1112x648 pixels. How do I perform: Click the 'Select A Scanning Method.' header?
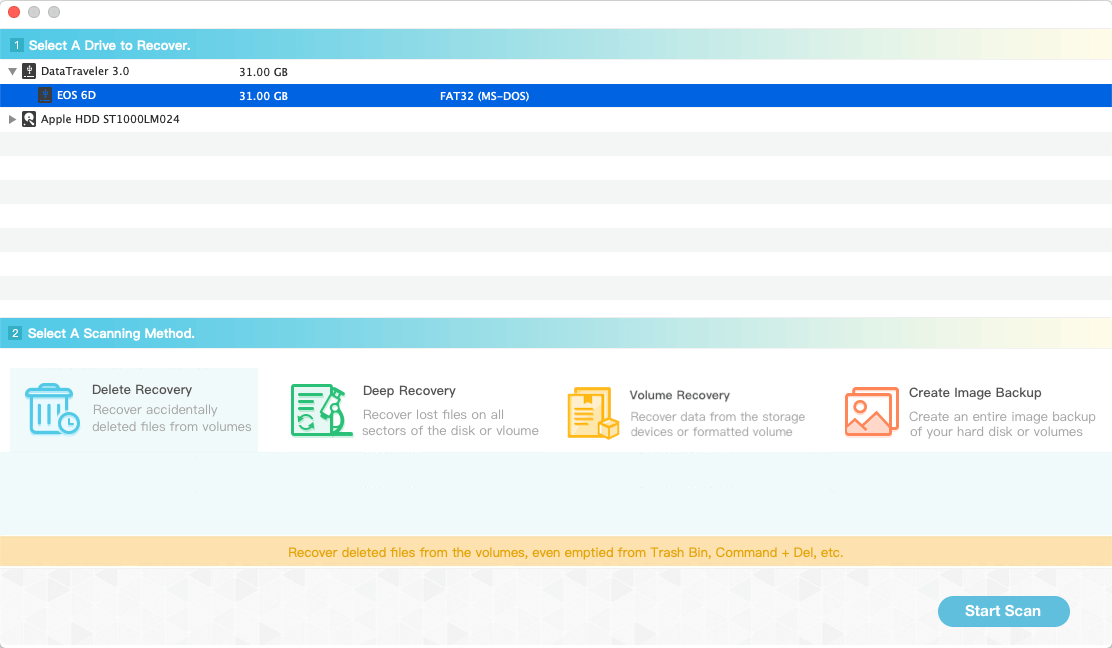[111, 333]
